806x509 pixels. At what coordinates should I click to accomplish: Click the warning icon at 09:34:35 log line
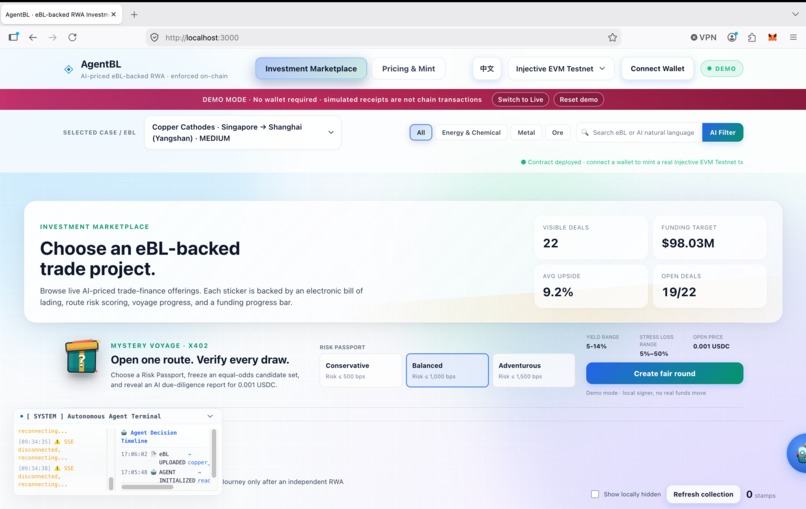57,442
